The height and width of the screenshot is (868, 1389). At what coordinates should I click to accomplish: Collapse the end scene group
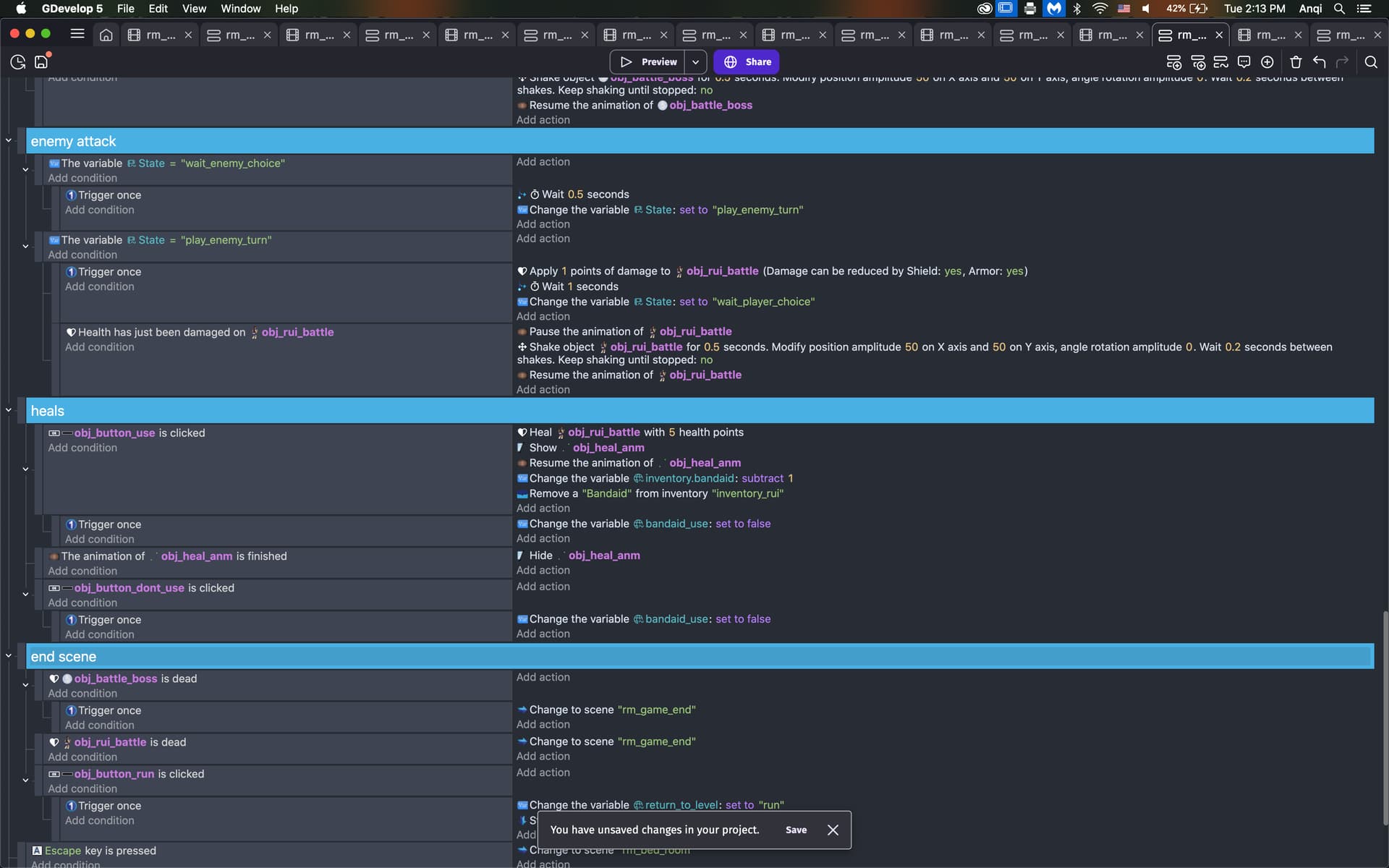(9, 656)
